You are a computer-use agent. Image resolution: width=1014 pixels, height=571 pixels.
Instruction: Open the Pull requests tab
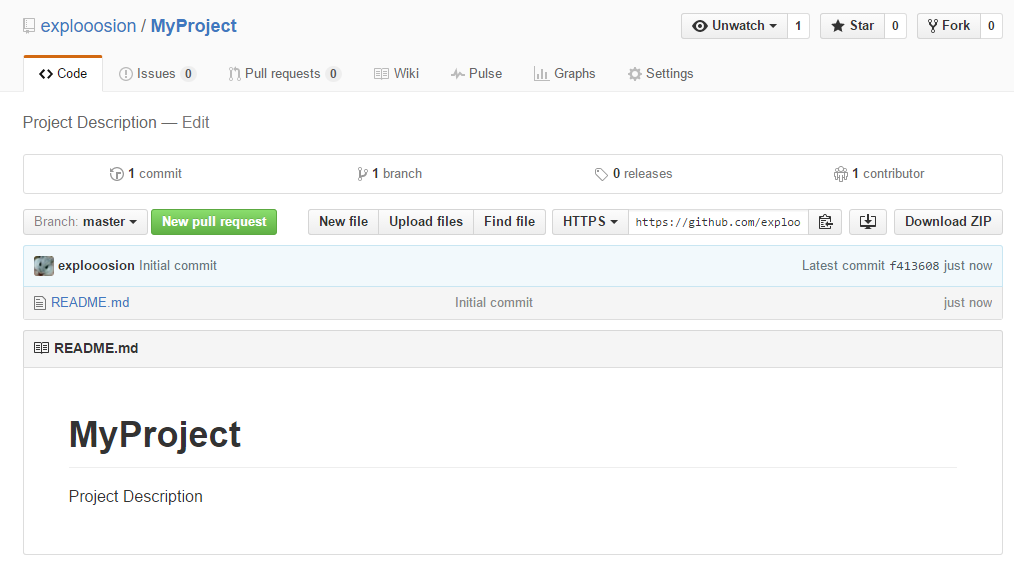(284, 74)
